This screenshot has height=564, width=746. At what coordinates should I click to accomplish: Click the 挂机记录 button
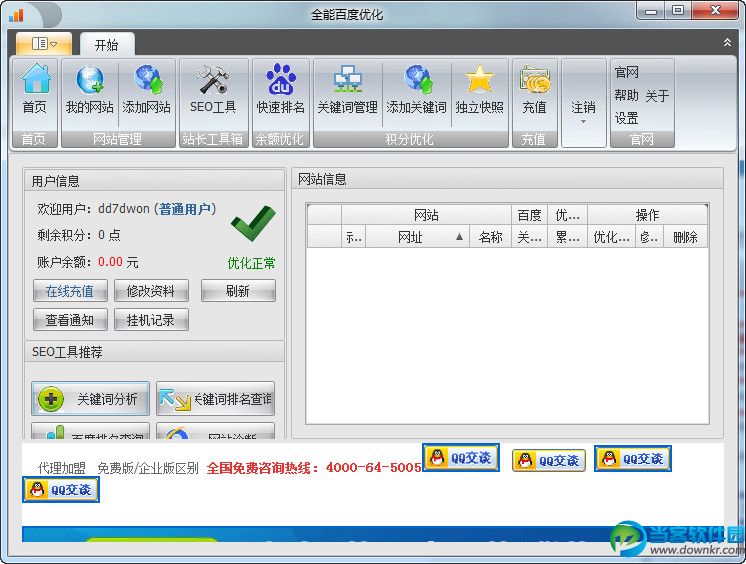point(151,320)
